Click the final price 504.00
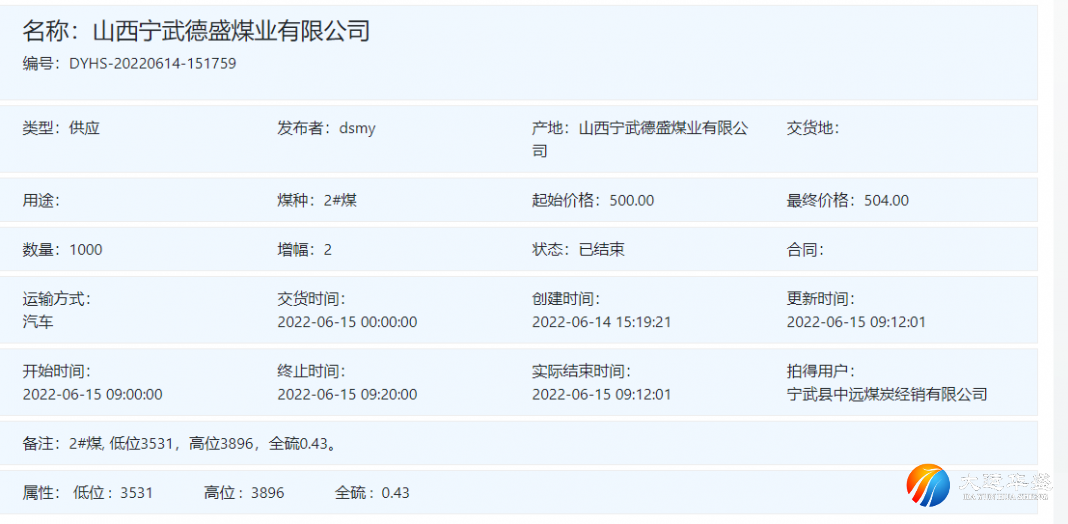 click(886, 200)
